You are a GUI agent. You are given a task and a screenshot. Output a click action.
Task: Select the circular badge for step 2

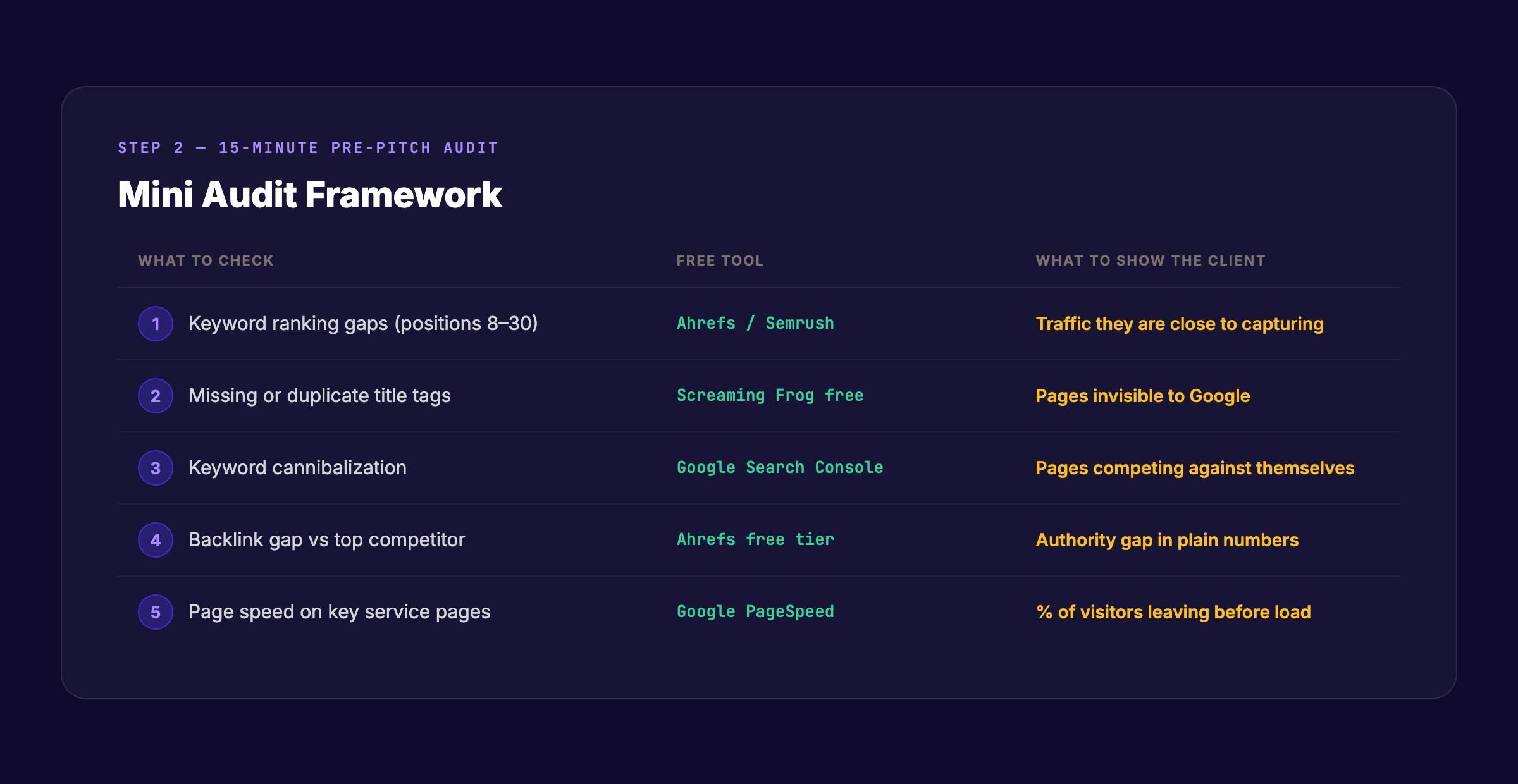click(156, 396)
